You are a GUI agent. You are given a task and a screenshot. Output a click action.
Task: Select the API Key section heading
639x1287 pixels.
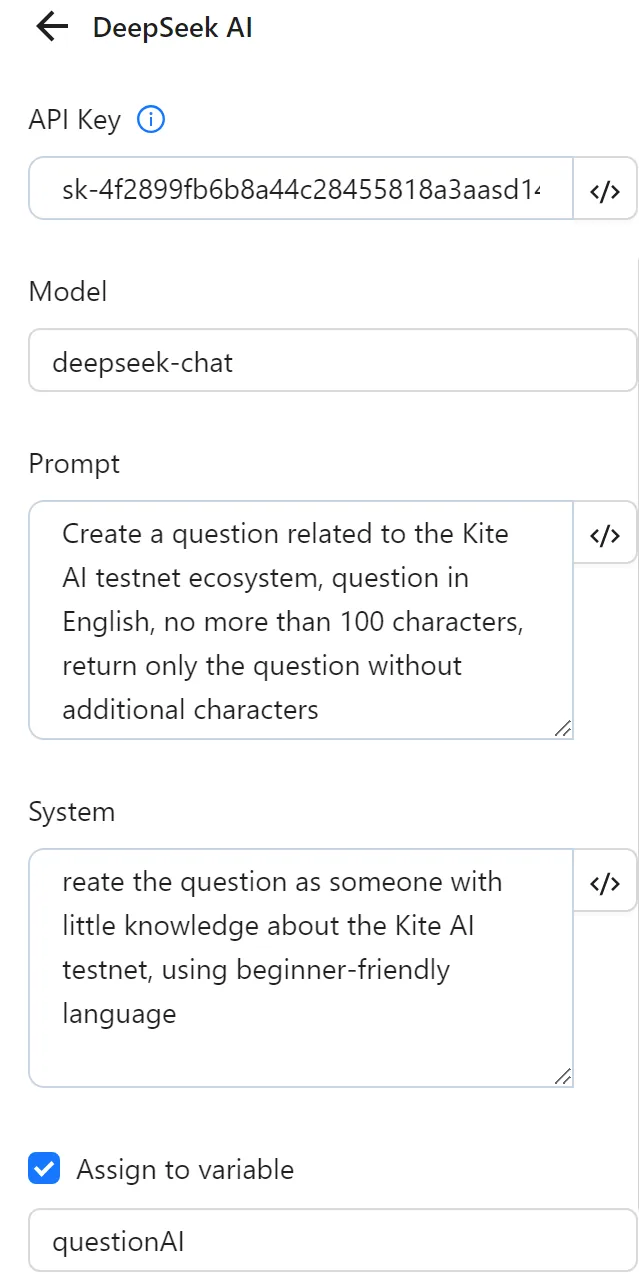tap(75, 119)
